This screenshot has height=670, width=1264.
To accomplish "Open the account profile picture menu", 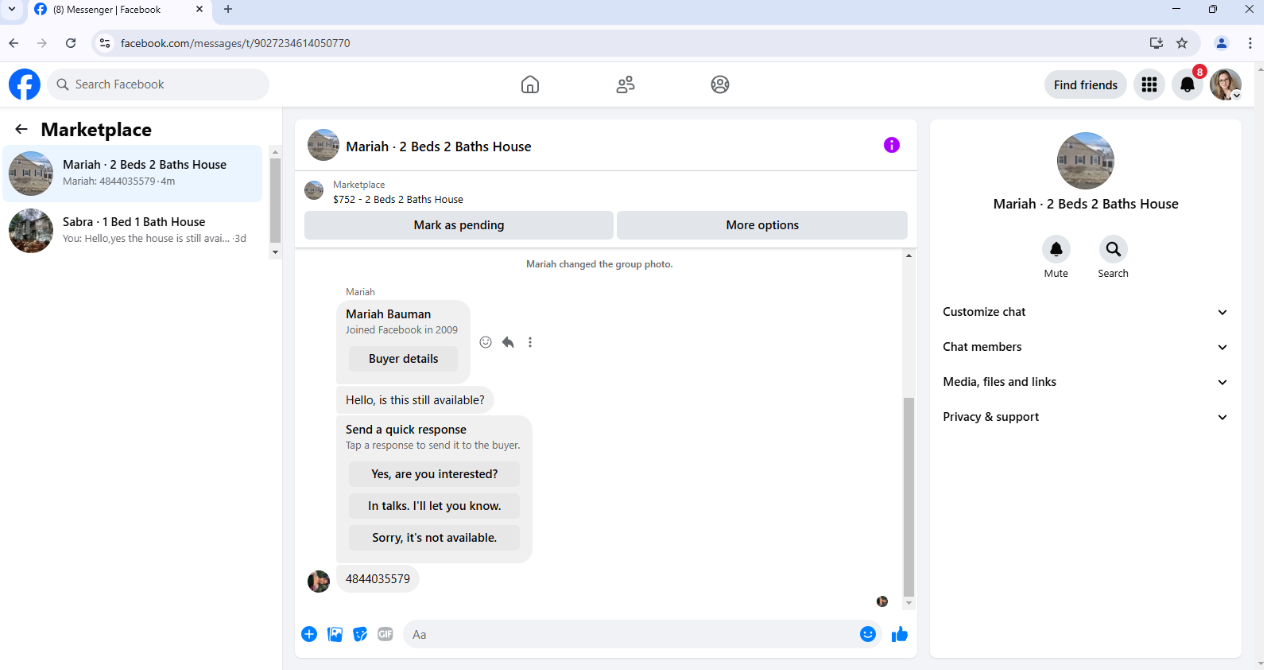I will coord(1225,85).
